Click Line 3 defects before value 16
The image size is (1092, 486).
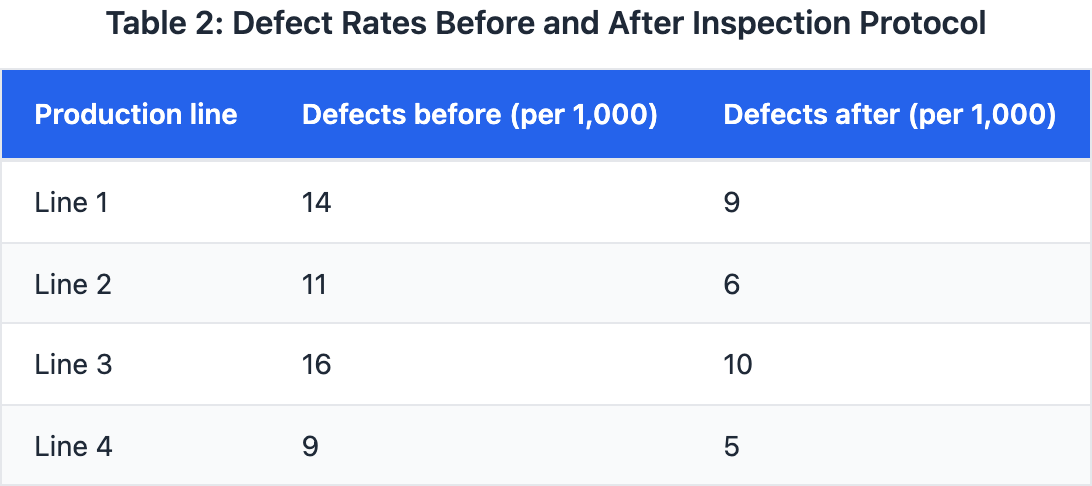coord(316,365)
